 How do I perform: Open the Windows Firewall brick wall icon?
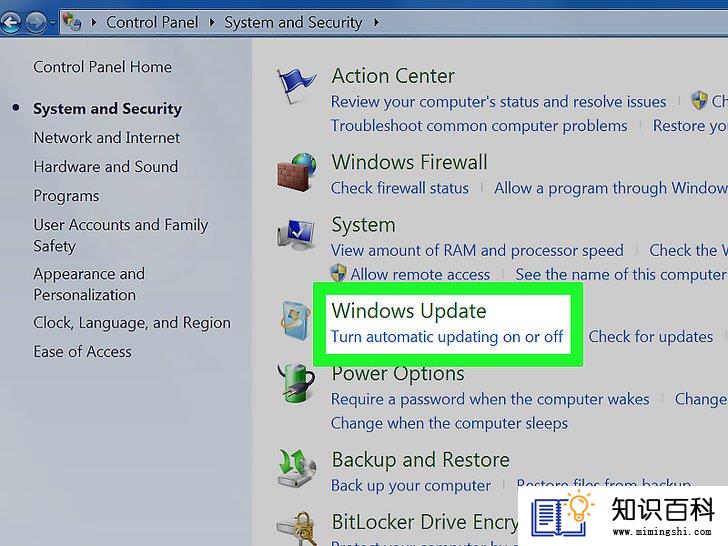tap(297, 172)
